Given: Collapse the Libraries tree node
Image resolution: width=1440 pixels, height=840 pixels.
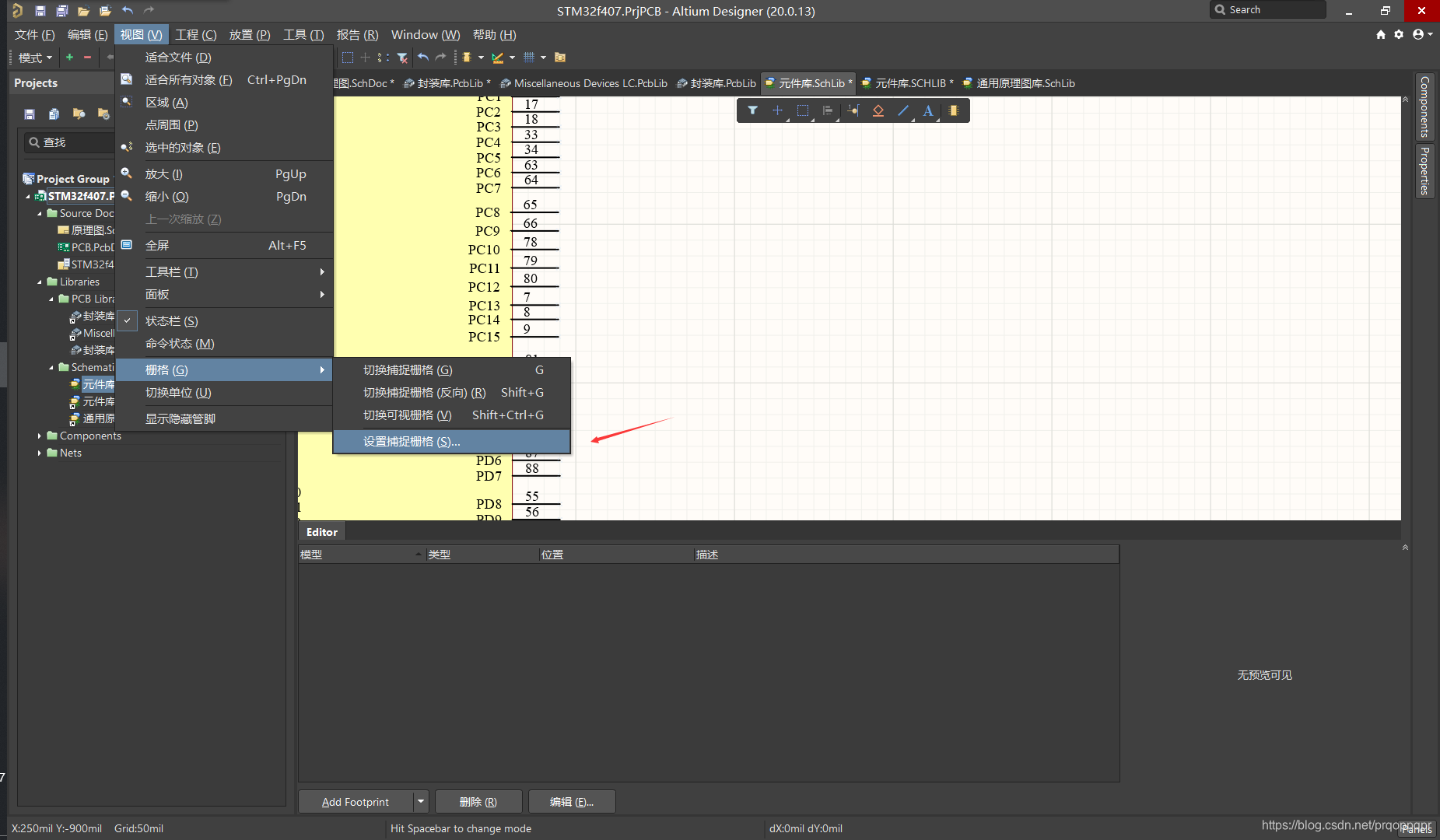Looking at the screenshot, I should [x=40, y=282].
